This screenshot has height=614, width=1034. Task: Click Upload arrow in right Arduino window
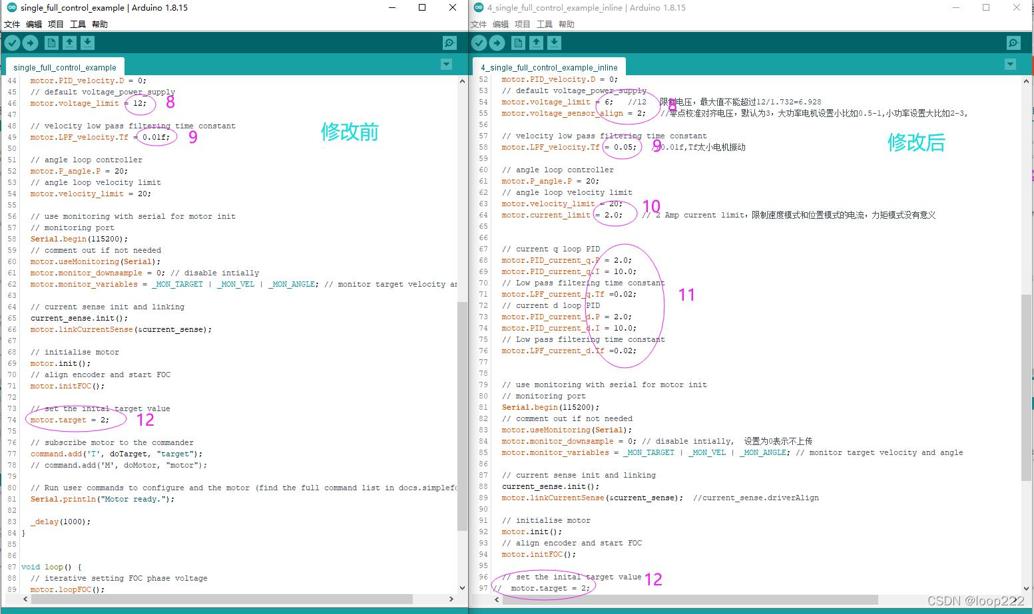coord(497,43)
